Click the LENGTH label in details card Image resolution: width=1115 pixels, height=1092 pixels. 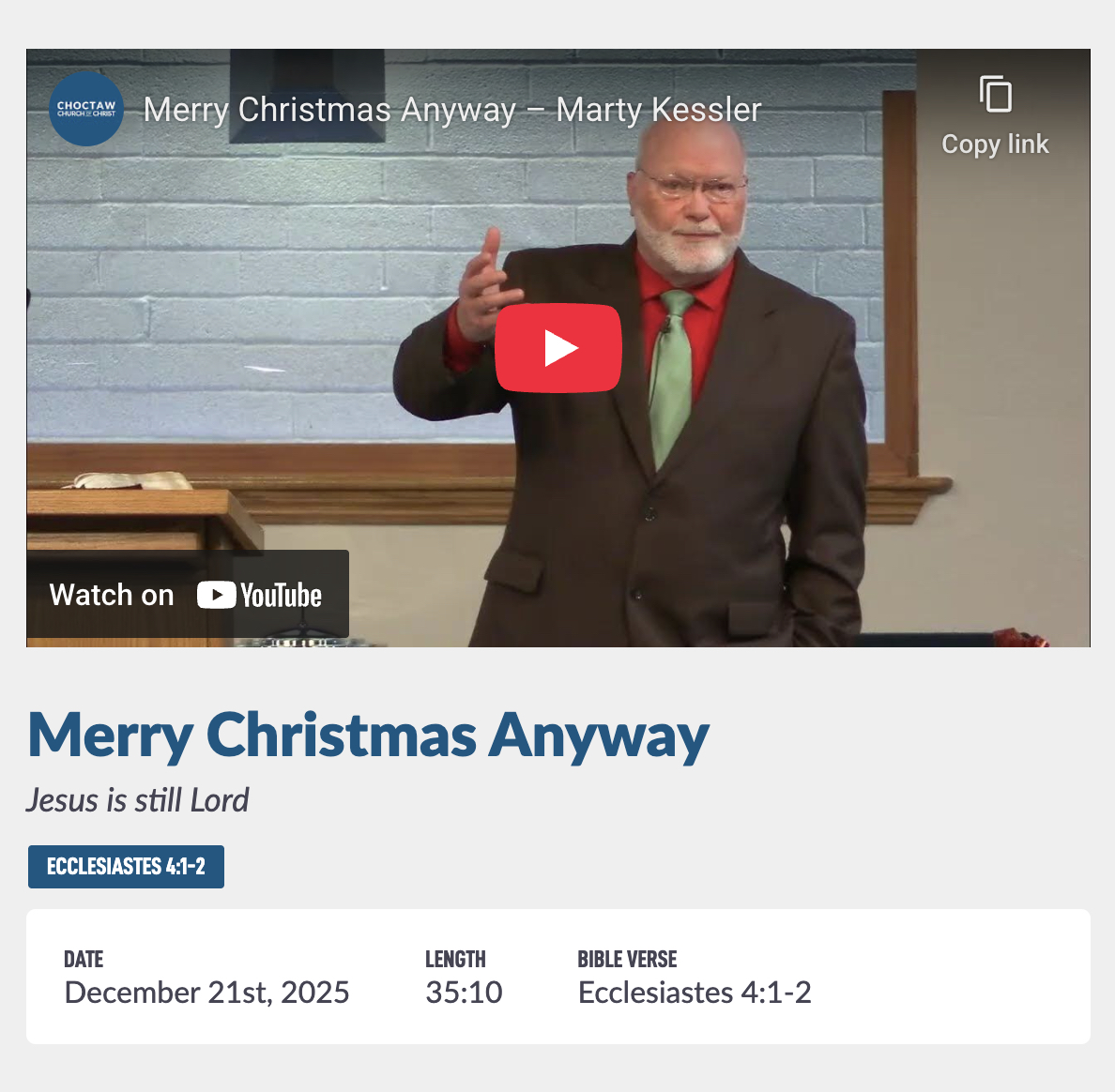click(456, 959)
